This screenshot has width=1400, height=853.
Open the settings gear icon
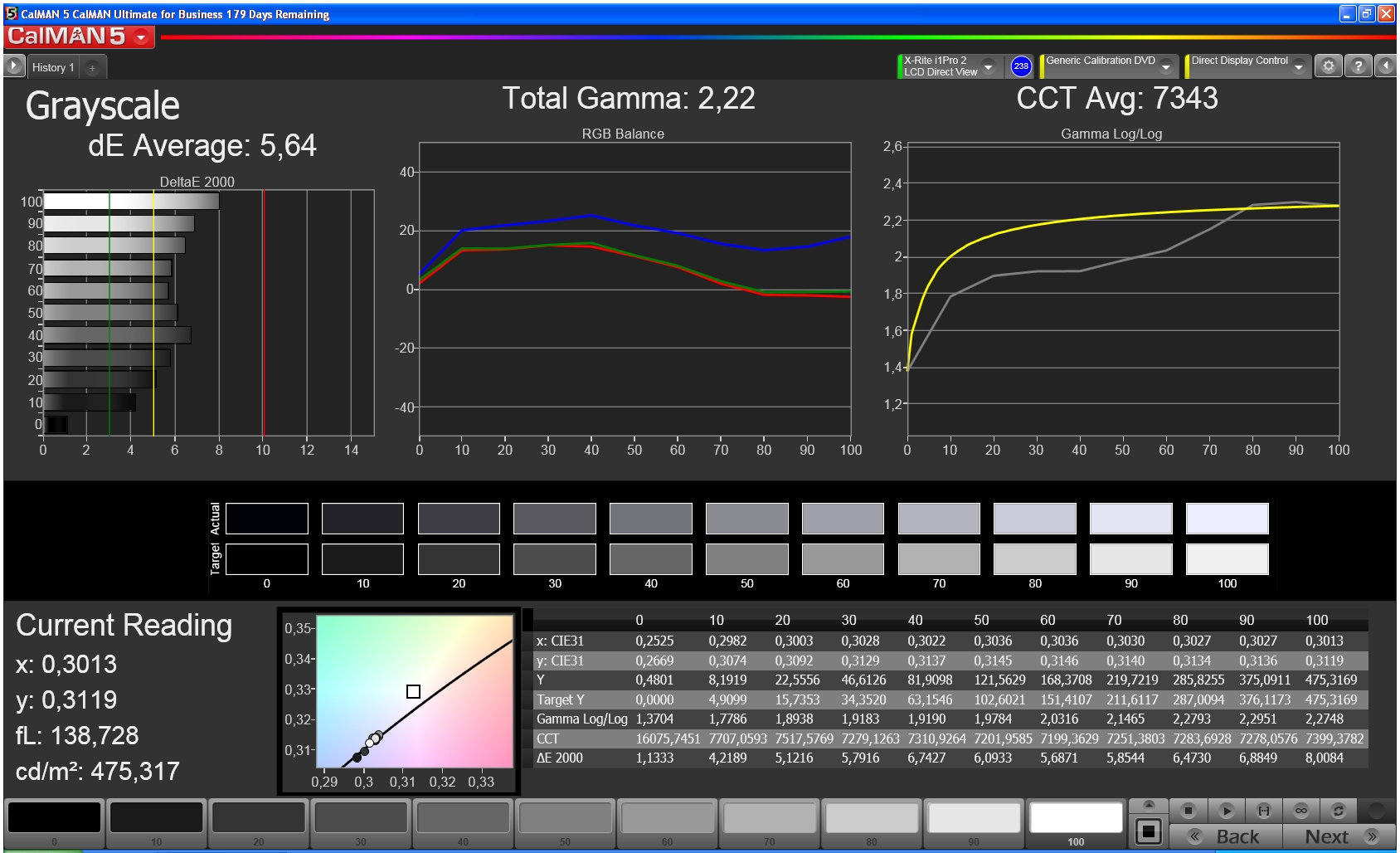coord(1329,66)
